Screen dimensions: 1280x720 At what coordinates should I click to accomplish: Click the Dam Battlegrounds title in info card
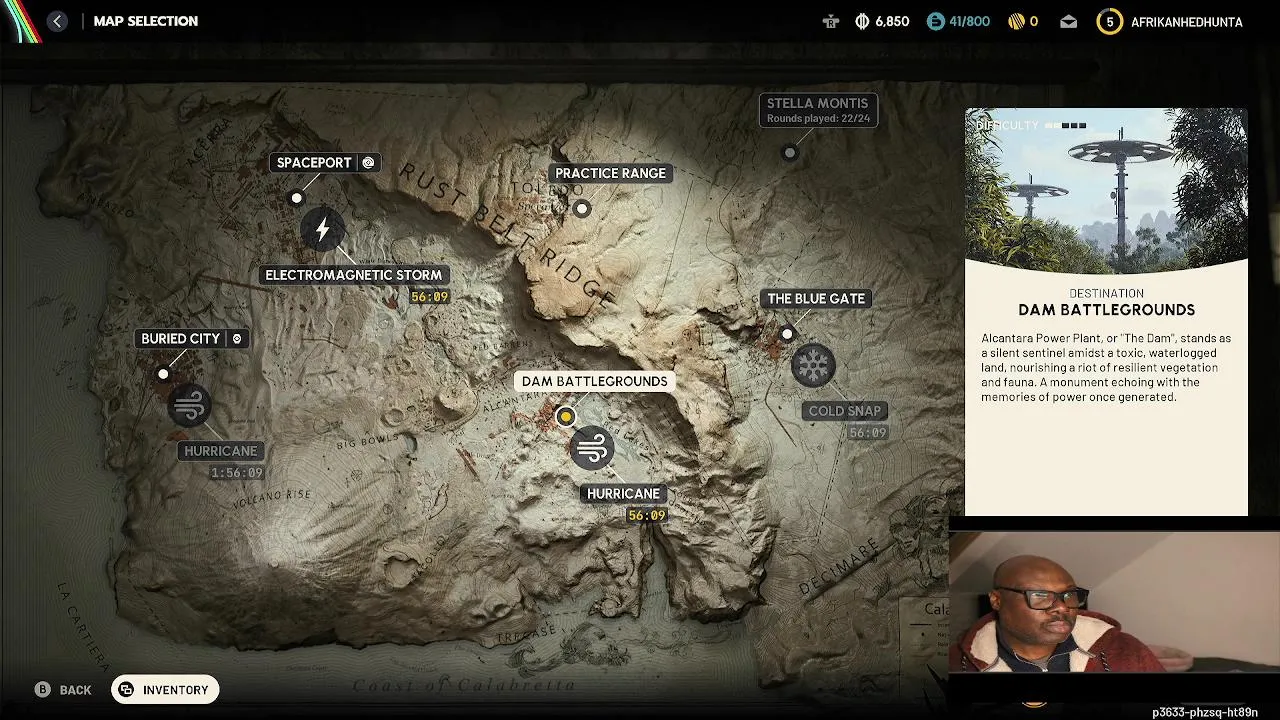click(x=1106, y=310)
